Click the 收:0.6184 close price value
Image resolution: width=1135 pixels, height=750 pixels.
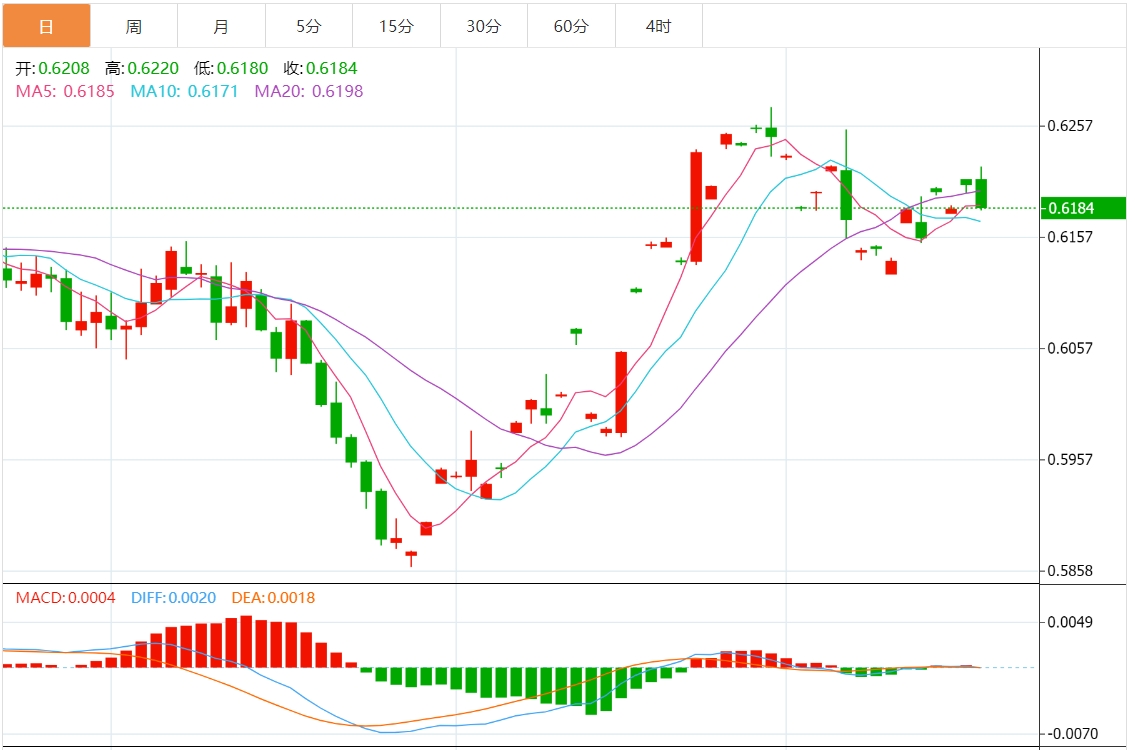(321, 68)
